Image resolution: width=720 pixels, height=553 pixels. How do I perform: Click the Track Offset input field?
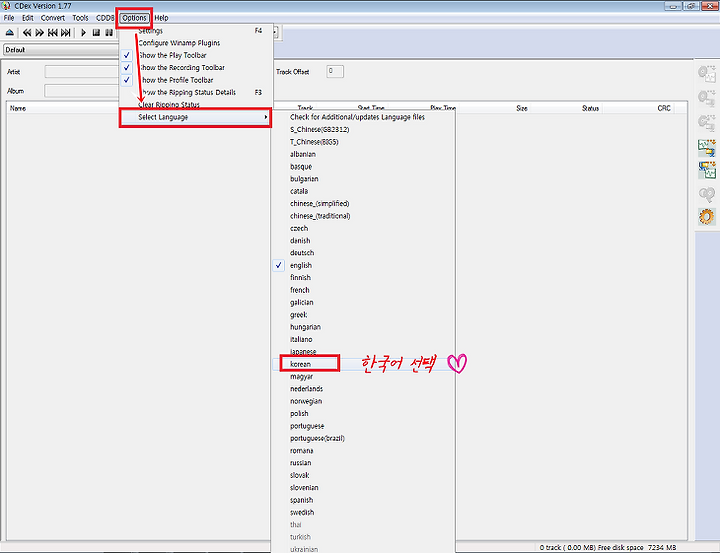click(335, 71)
